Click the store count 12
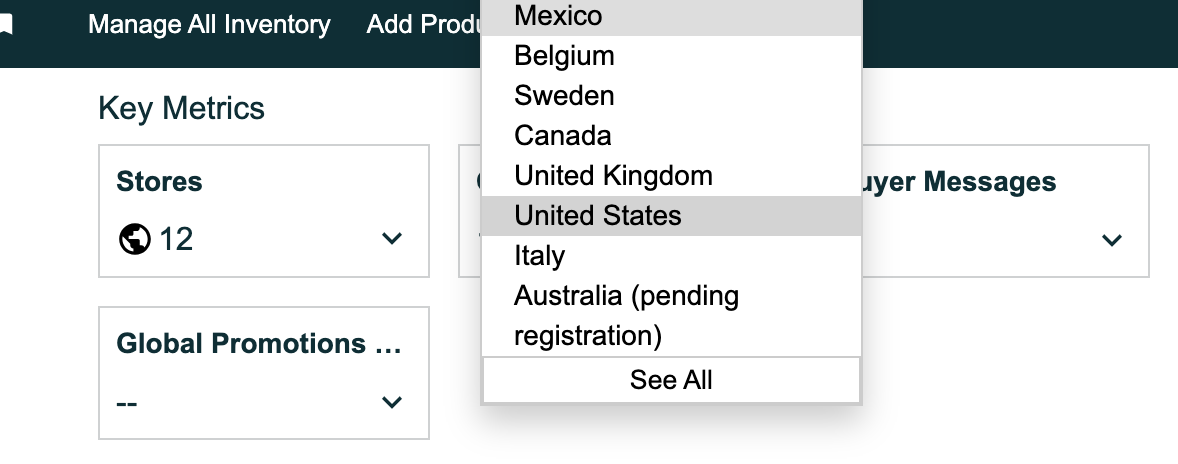Viewport: 1178px width, 464px height. 177,240
